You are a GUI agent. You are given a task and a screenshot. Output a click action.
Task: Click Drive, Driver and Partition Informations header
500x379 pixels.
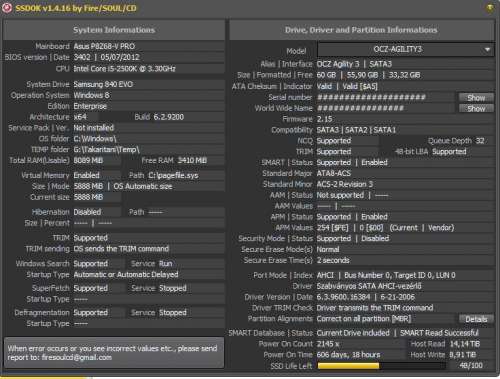361,30
